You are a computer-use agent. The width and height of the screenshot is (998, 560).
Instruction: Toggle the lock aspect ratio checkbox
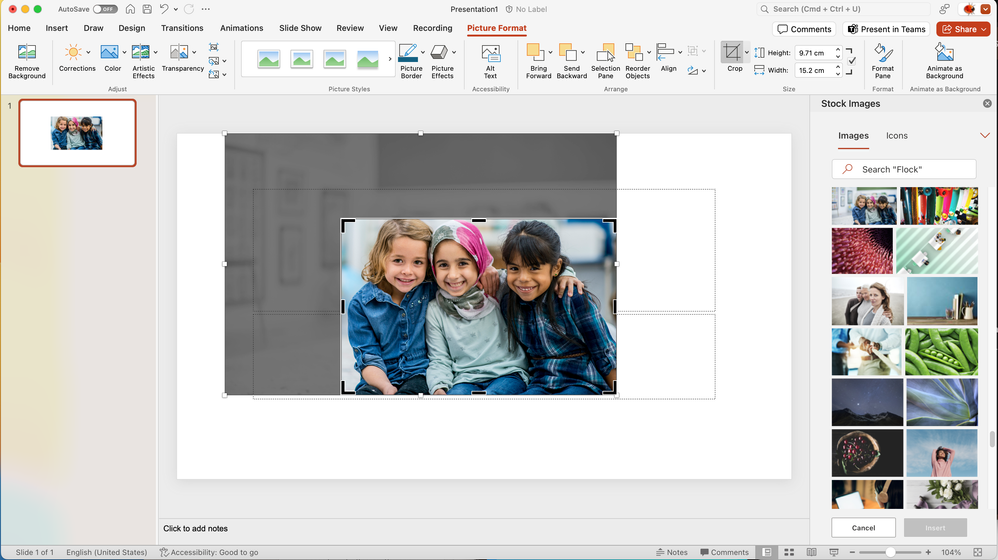[x=851, y=61]
